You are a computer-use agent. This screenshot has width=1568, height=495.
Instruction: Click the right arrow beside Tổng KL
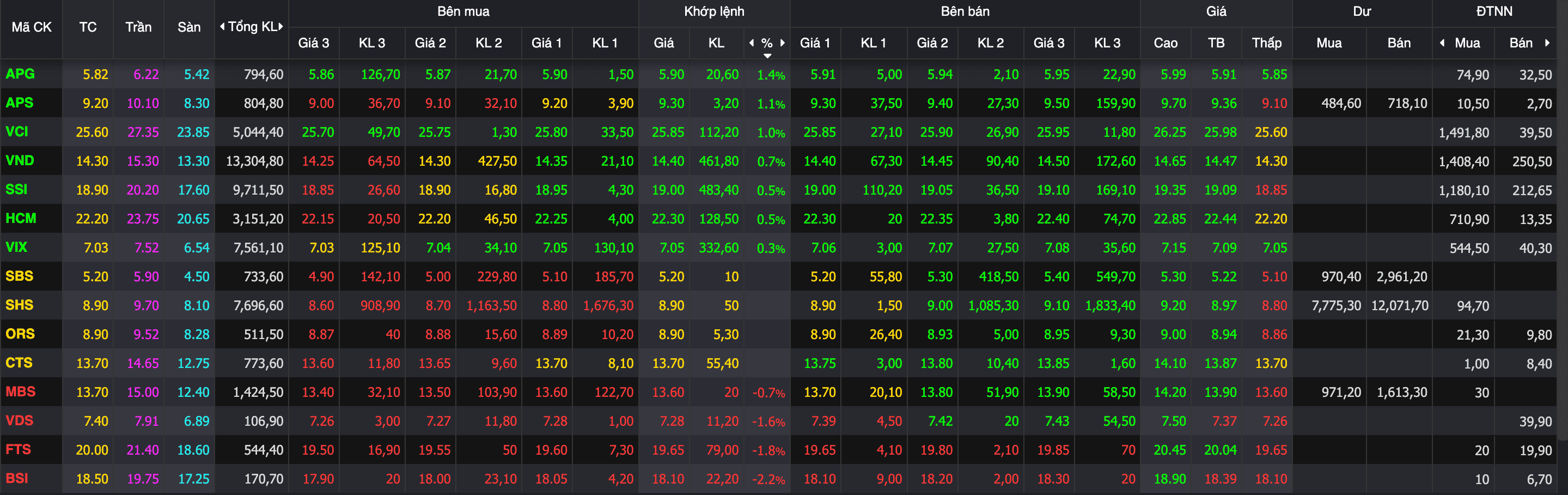(280, 26)
